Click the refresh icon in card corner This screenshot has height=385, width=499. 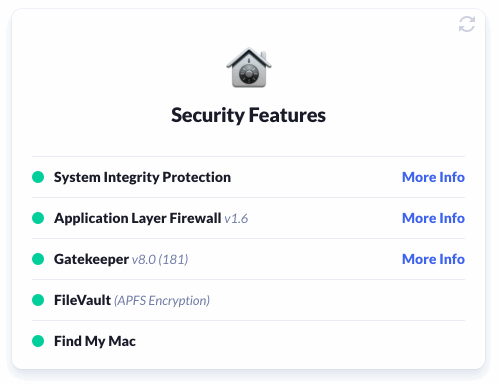click(x=467, y=24)
